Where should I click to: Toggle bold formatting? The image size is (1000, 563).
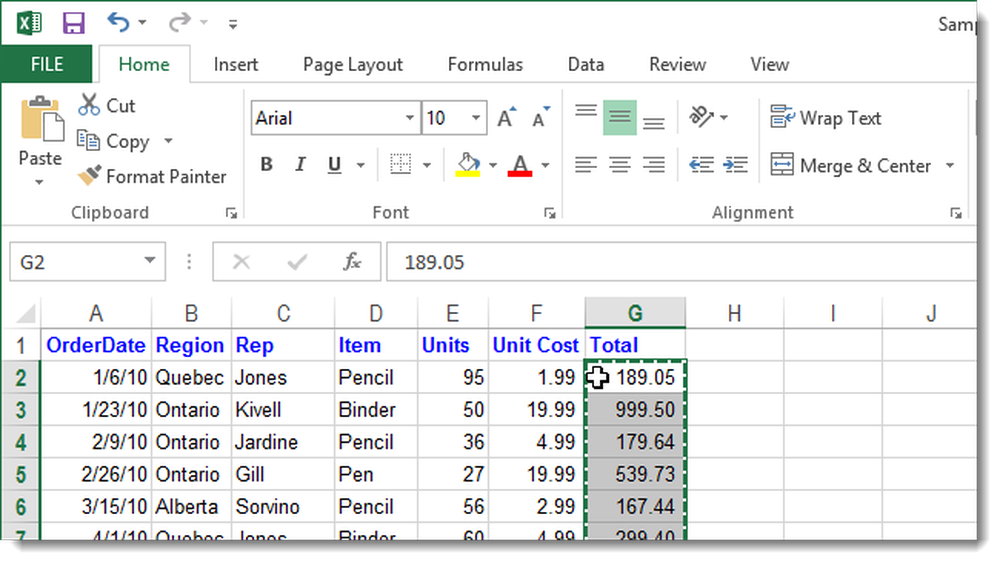point(267,165)
